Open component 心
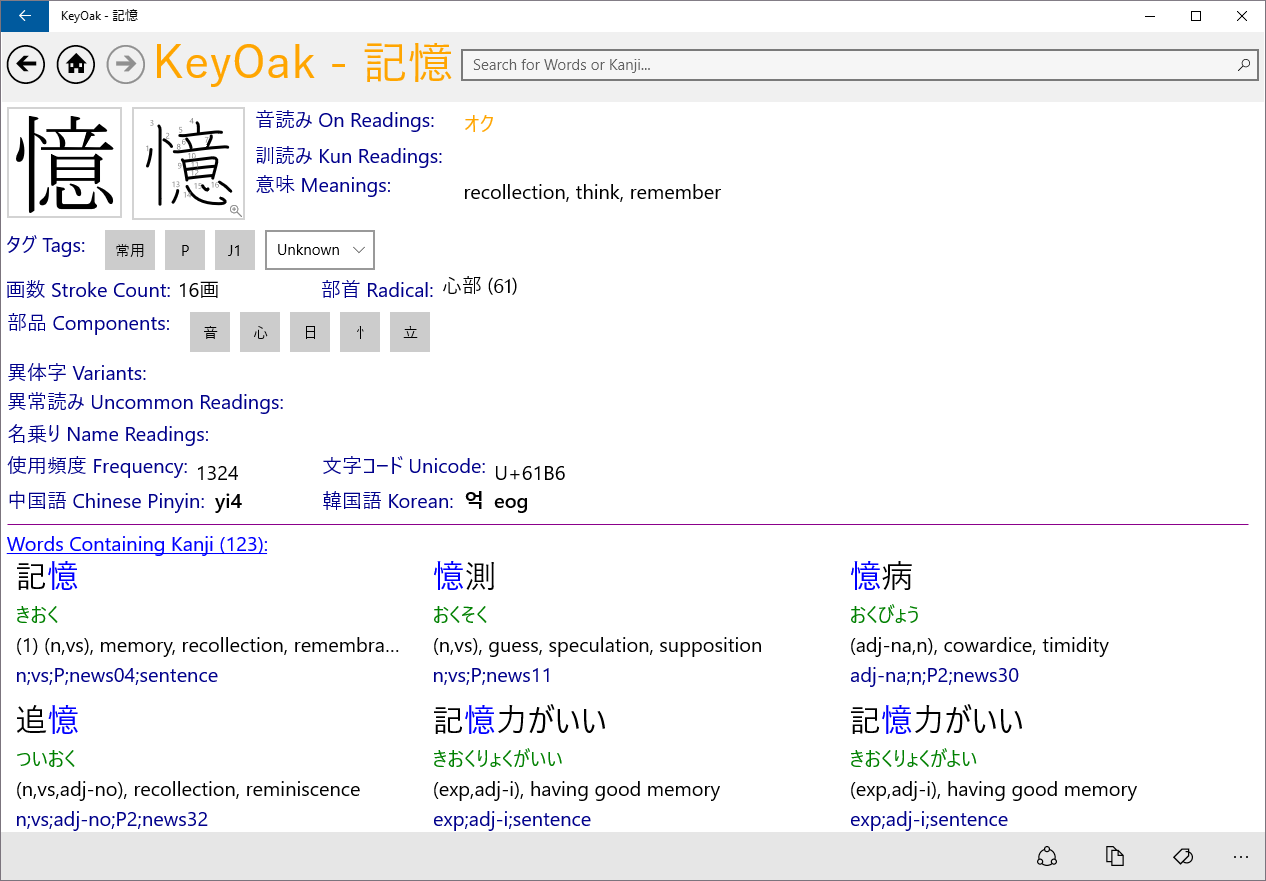Image resolution: width=1266 pixels, height=881 pixels. coord(260,332)
